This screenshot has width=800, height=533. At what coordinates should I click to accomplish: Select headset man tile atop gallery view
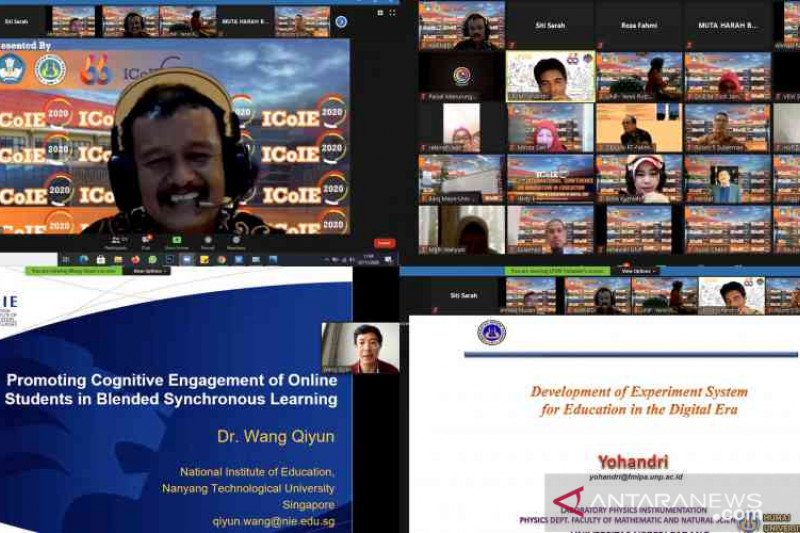[462, 25]
